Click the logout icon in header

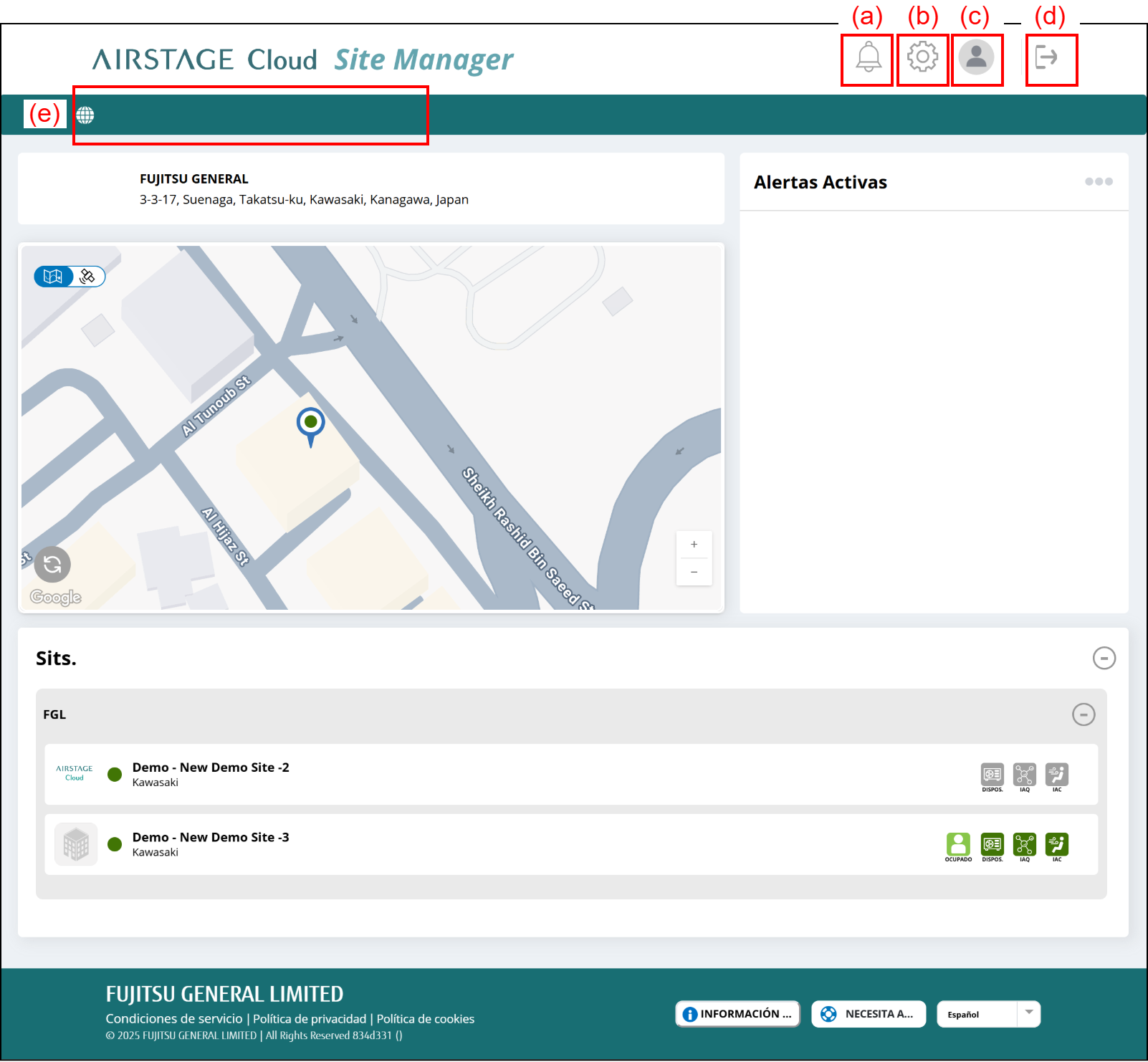1046,57
